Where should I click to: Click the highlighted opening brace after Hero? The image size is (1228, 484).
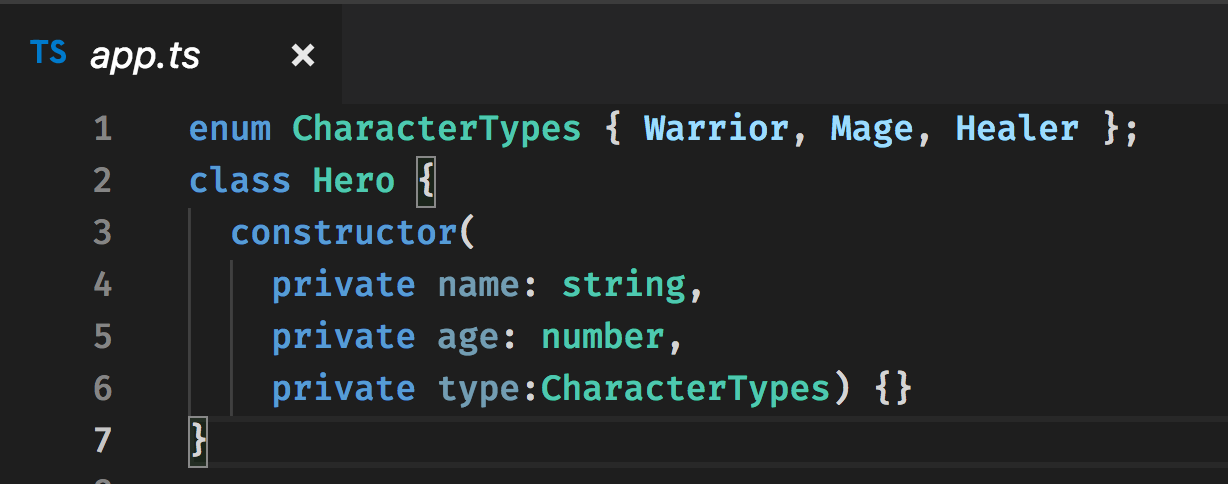[x=426, y=182]
